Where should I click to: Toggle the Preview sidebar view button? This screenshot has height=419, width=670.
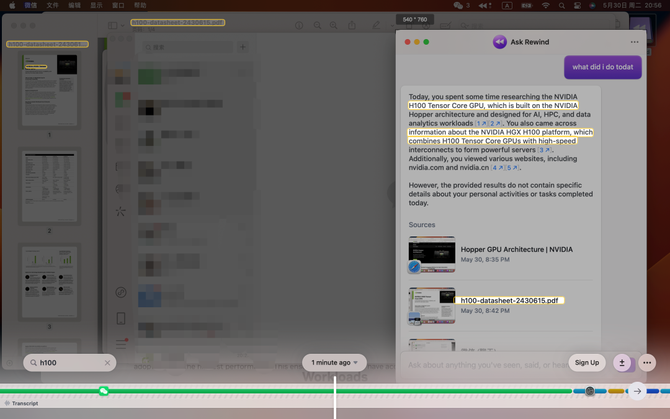pos(112,25)
